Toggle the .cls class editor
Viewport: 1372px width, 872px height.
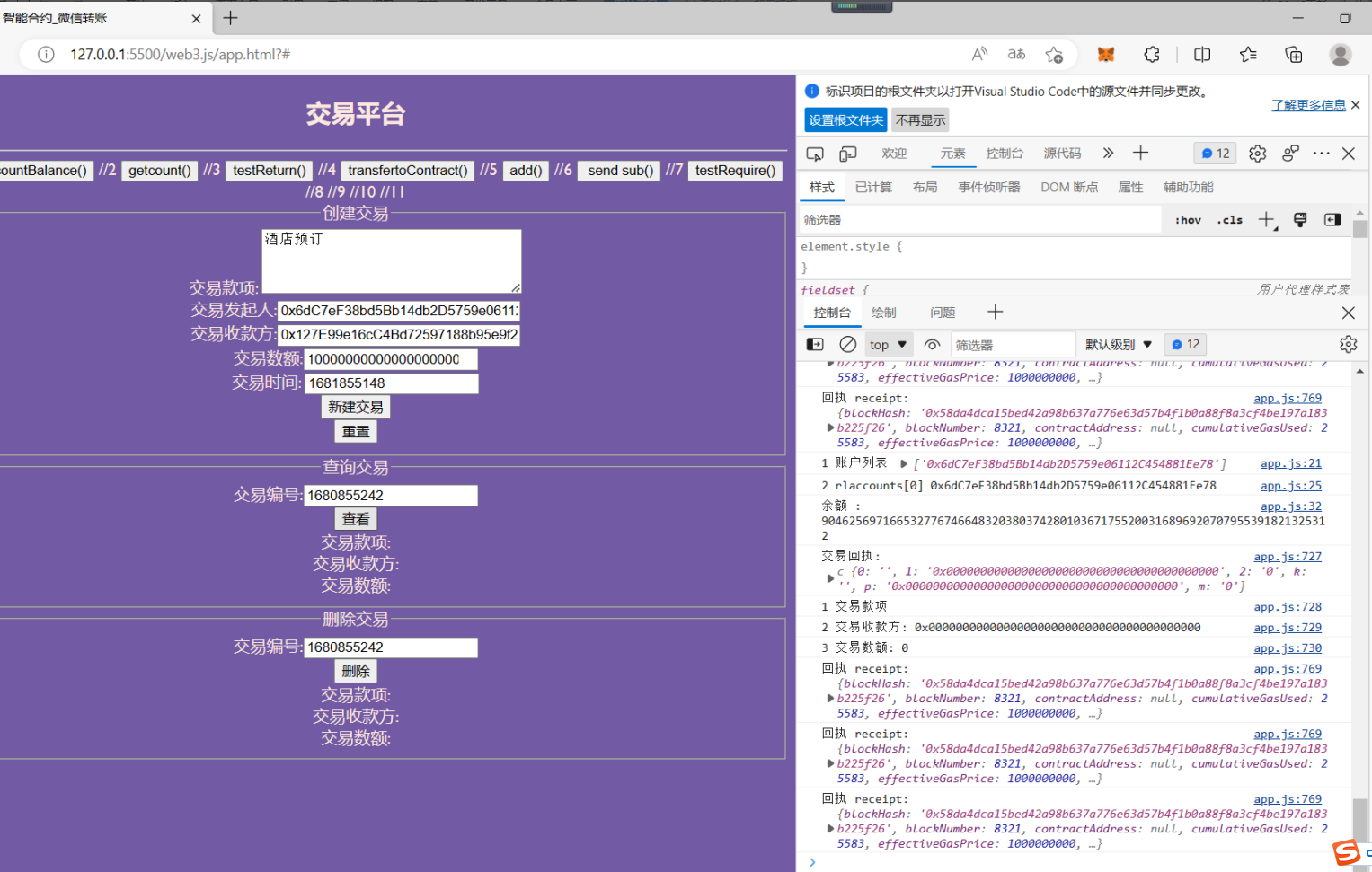click(1230, 220)
